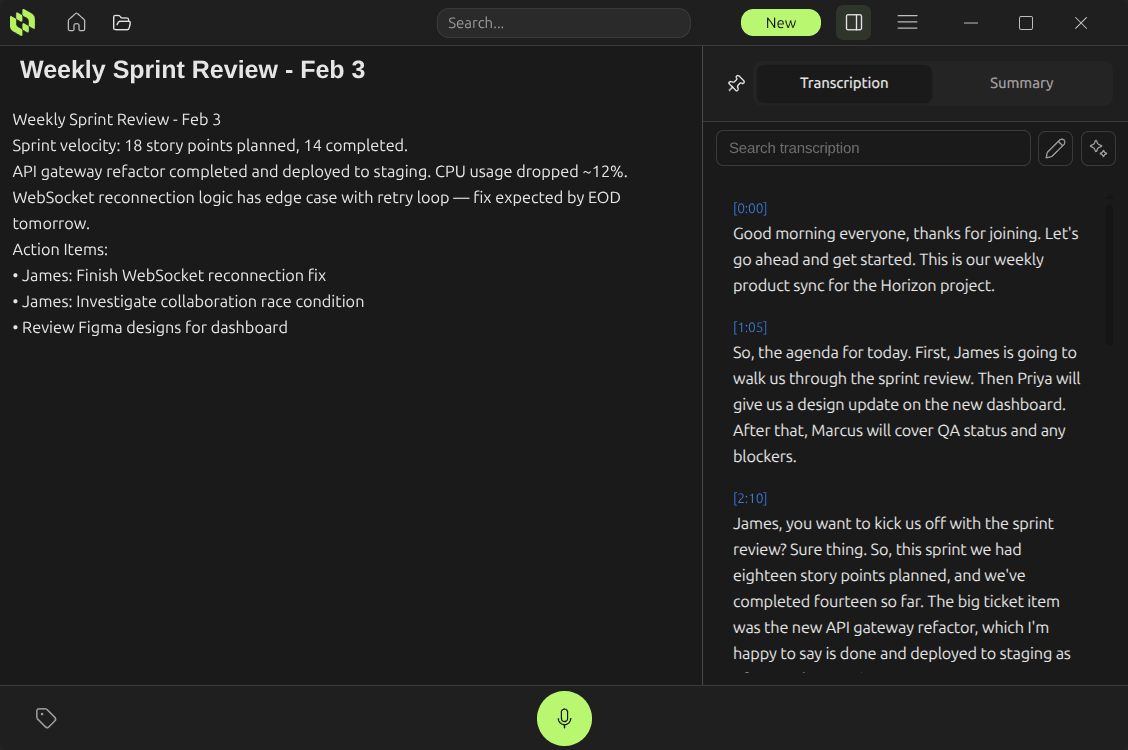The height and width of the screenshot is (750, 1128).
Task: Open the Home view
Action: coord(76,22)
